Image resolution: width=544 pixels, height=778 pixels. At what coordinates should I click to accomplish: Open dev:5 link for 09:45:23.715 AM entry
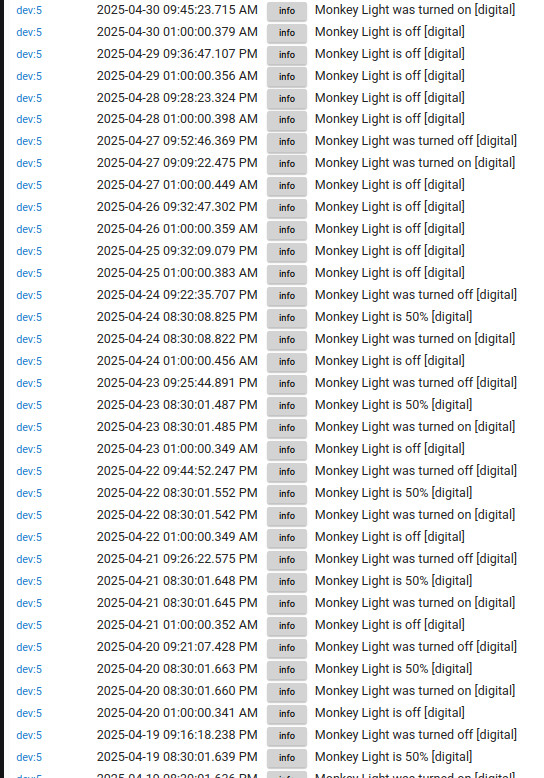29,10
